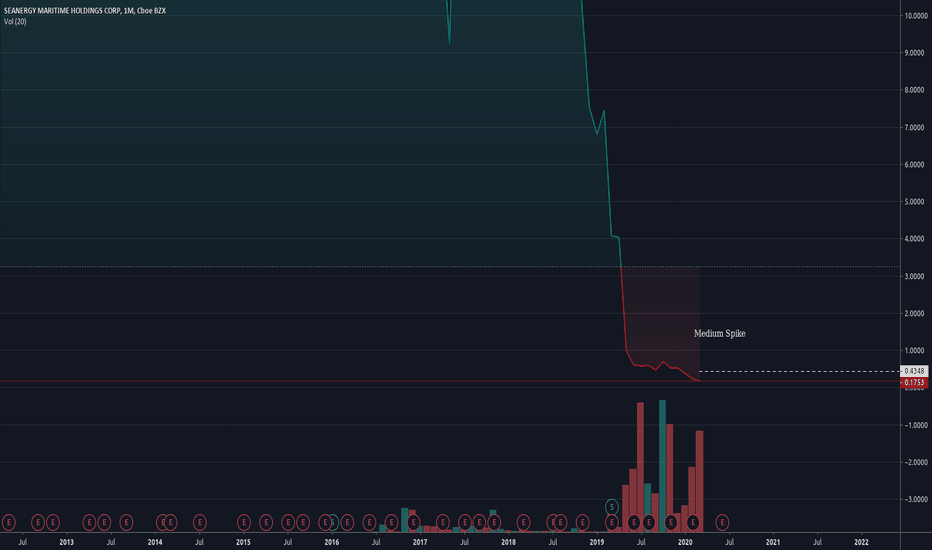The height and width of the screenshot is (550, 932).
Task: Click the red 0.1753 last price label
Action: tap(914, 382)
